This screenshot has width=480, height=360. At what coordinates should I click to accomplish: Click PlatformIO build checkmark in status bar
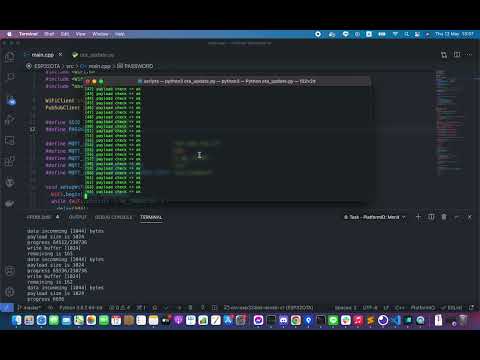point(166,308)
